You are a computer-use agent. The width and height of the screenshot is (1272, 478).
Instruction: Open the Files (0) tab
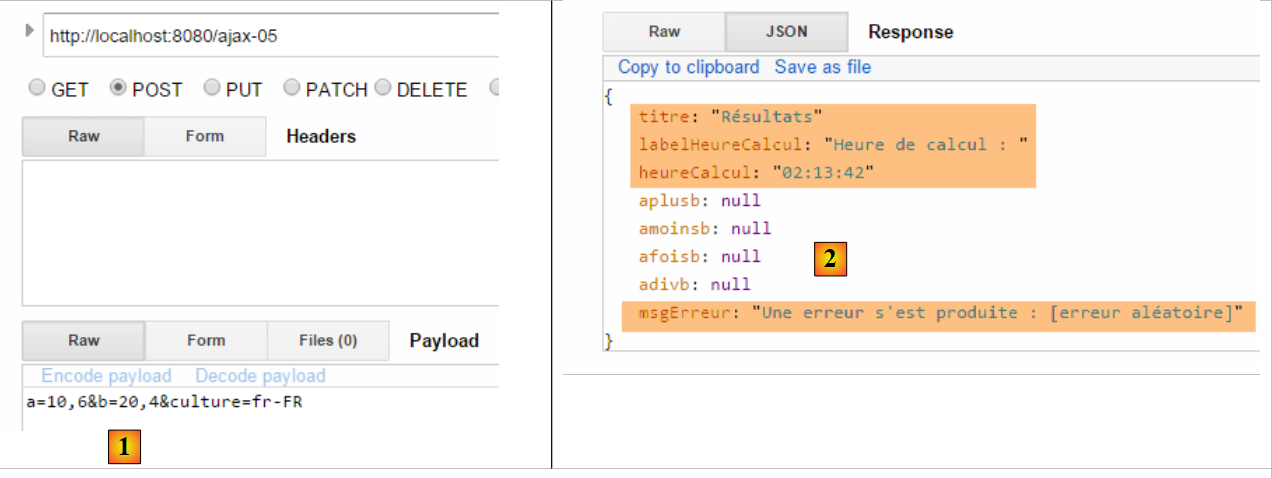pyautogui.click(x=328, y=340)
